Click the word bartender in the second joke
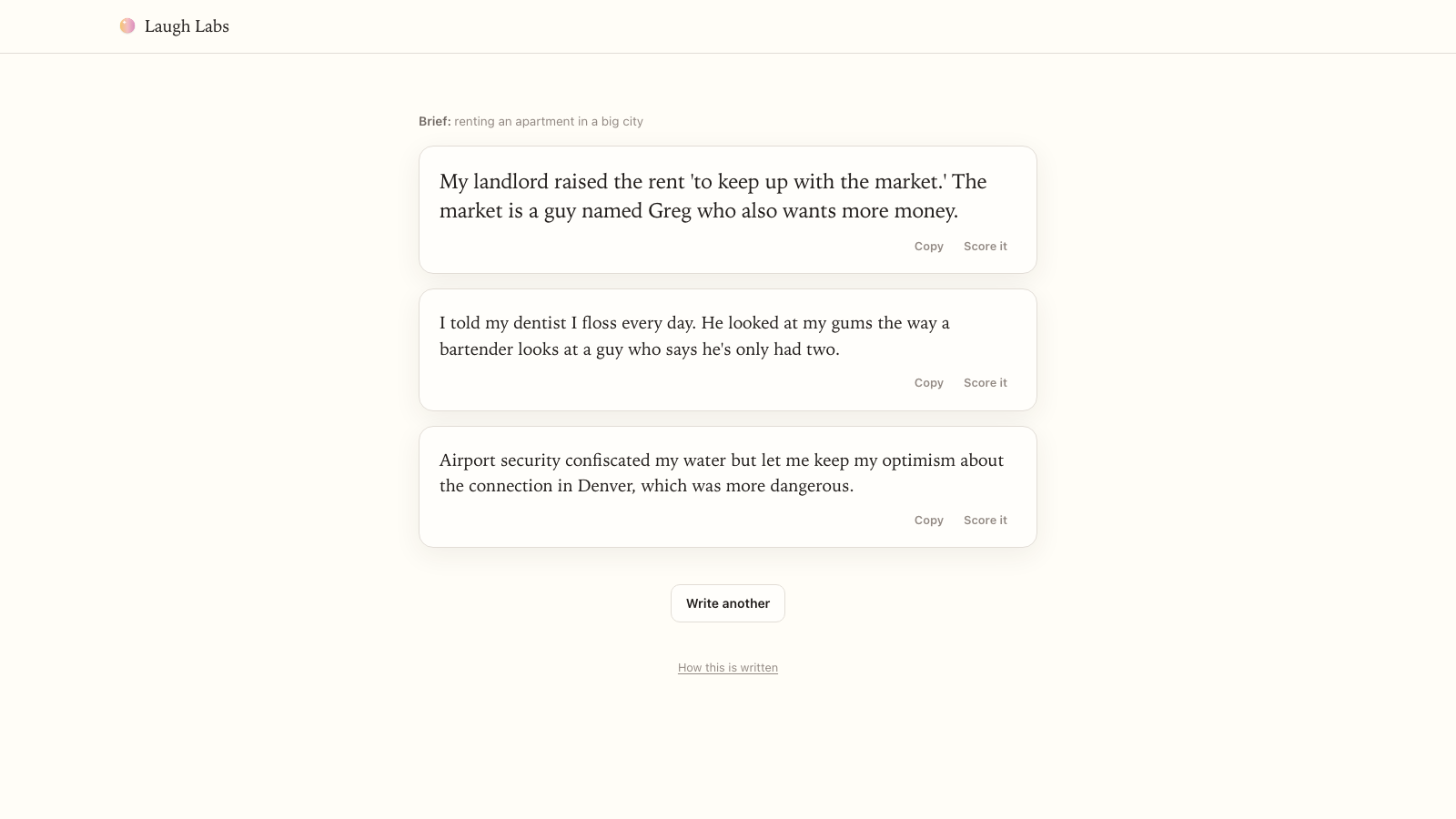1456x819 pixels. pos(476,349)
